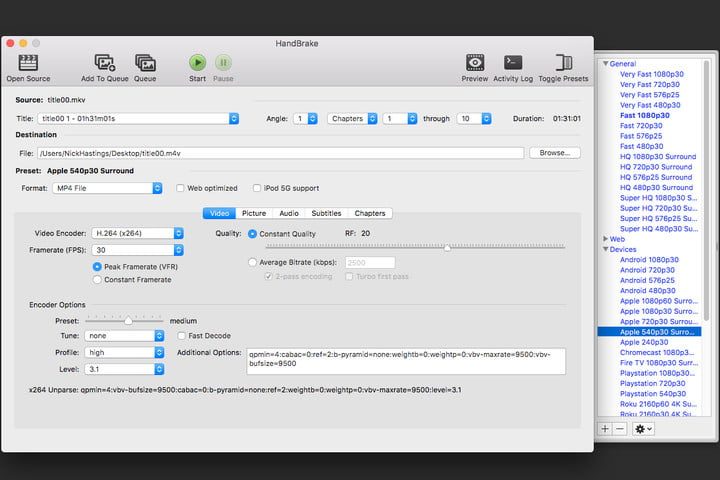The height and width of the screenshot is (480, 720).
Task: Select the Constant Framerate radio button
Action: [97, 279]
